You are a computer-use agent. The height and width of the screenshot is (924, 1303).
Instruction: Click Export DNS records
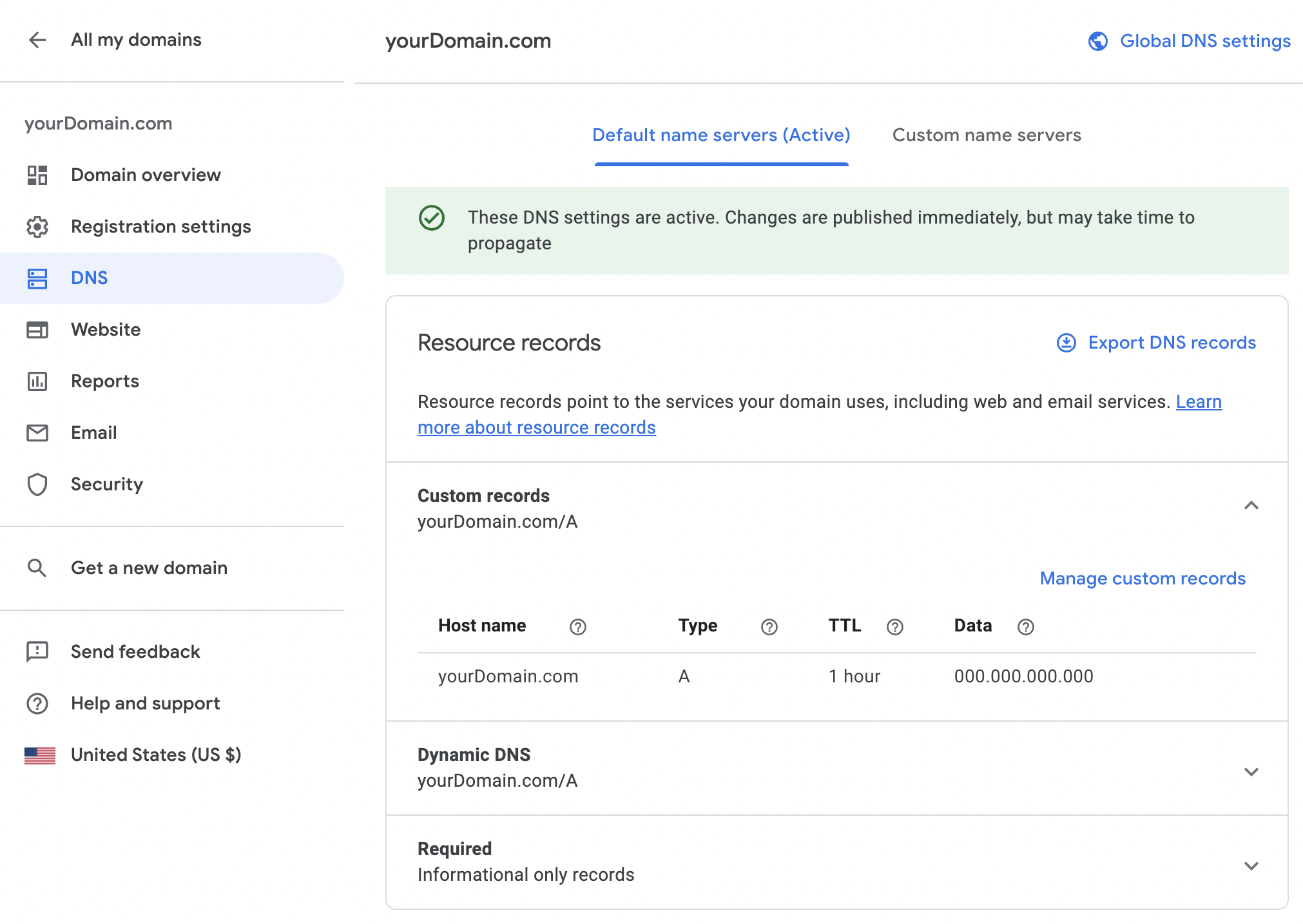point(1172,343)
